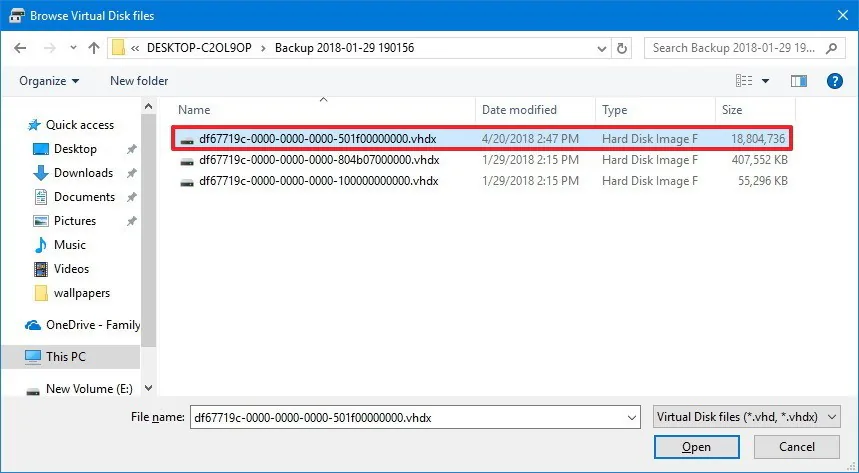Click the search magnifier icon
This screenshot has width=859, height=473.
[x=832, y=48]
